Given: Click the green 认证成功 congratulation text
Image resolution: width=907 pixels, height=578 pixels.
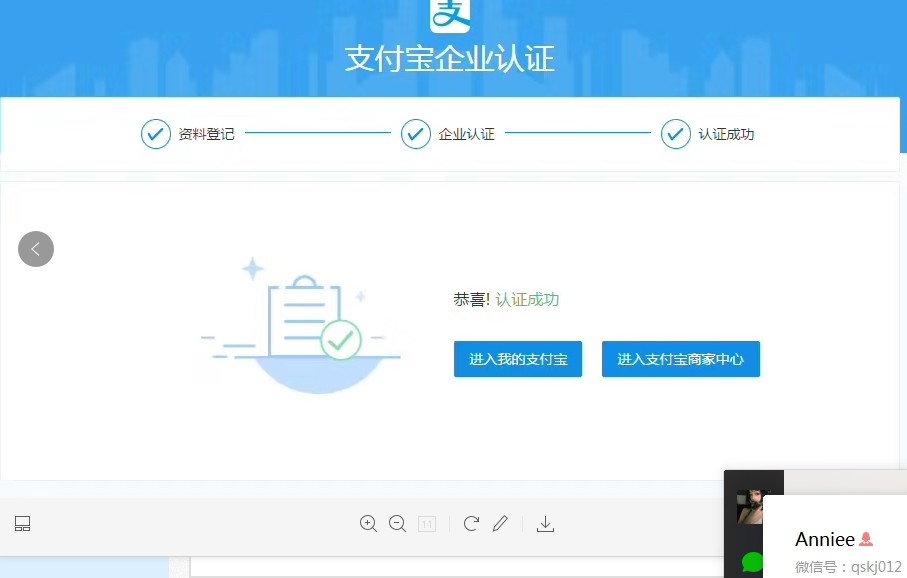Looking at the screenshot, I should (527, 300).
